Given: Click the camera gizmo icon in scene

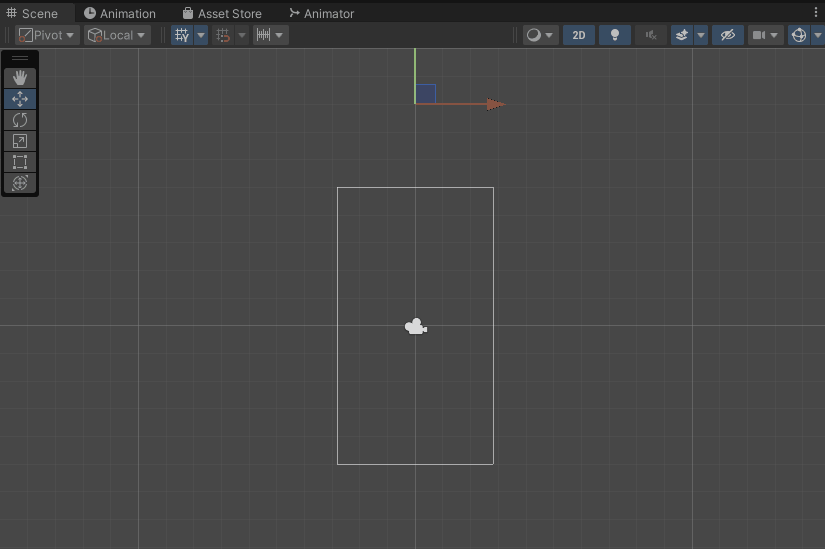Looking at the screenshot, I should pos(416,326).
